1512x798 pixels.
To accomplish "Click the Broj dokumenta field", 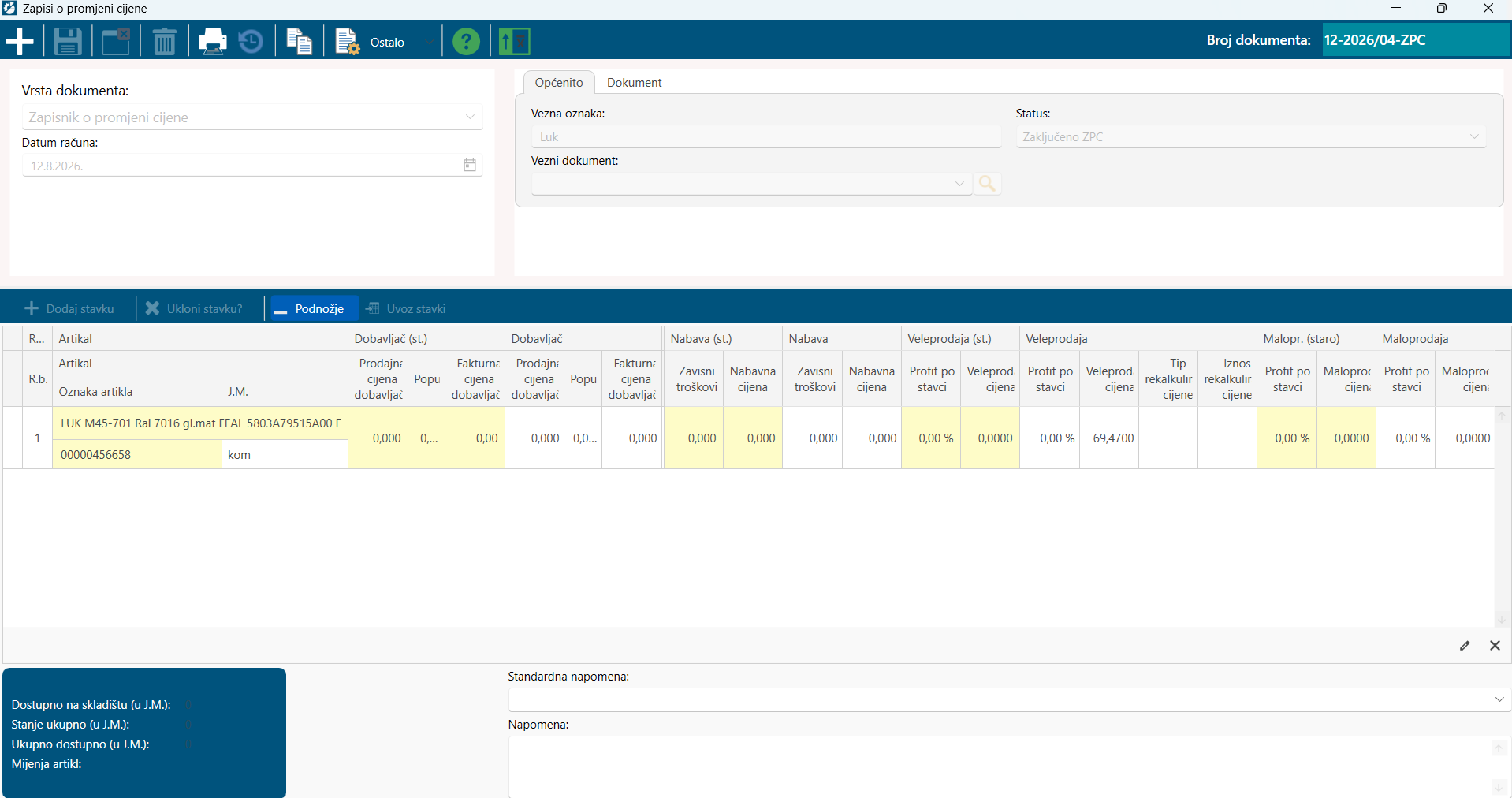I will (x=1416, y=40).
